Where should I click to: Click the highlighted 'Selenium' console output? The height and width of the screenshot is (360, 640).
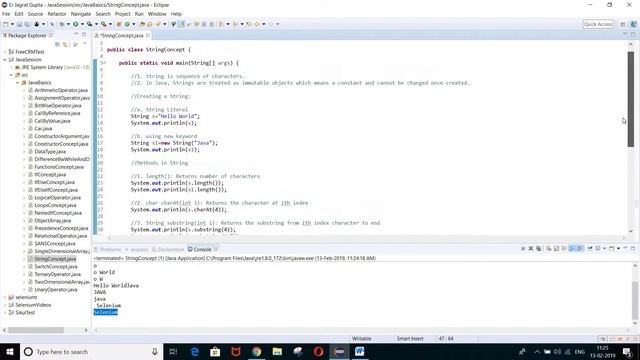(x=105, y=312)
